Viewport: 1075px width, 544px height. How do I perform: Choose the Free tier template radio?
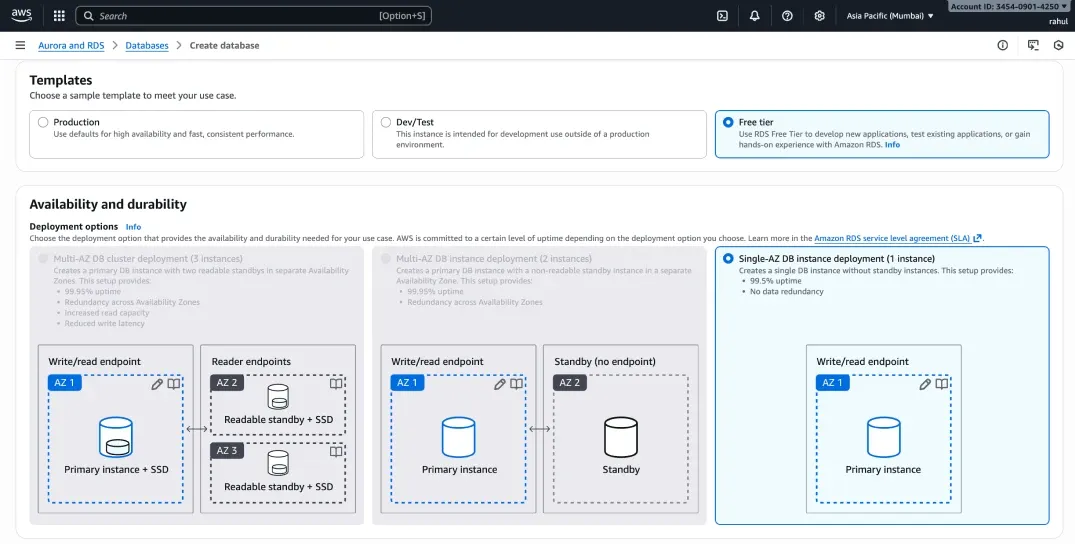(728, 122)
